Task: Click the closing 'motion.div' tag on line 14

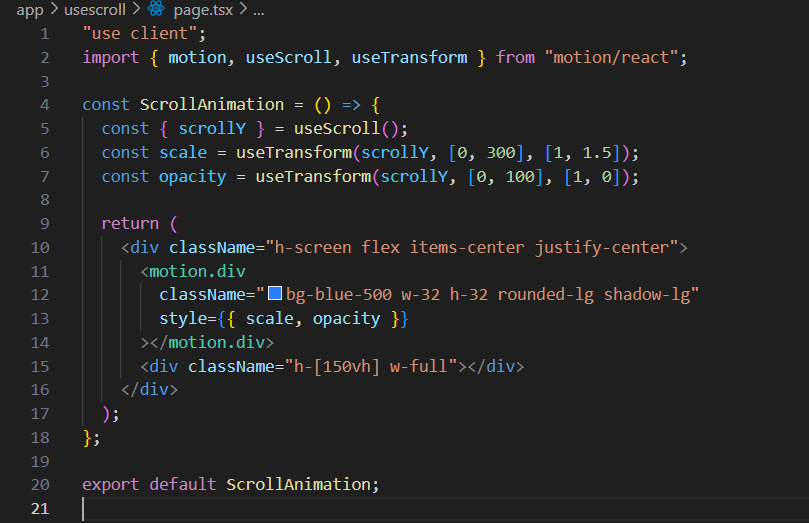Action: click(x=217, y=342)
